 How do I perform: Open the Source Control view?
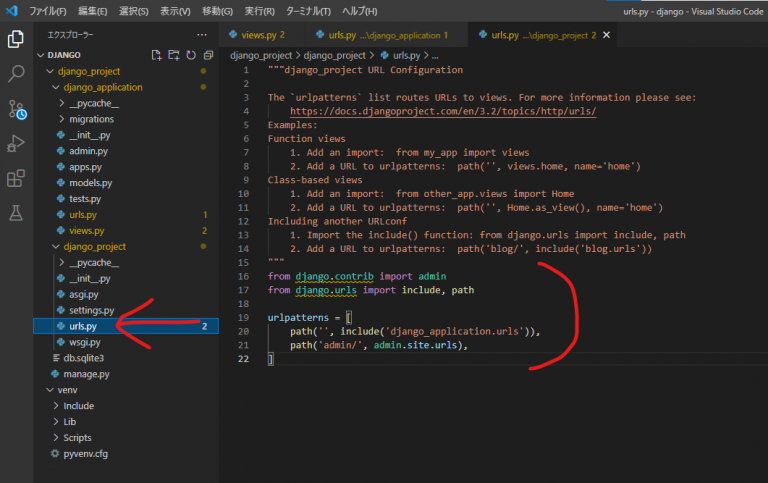point(16,109)
